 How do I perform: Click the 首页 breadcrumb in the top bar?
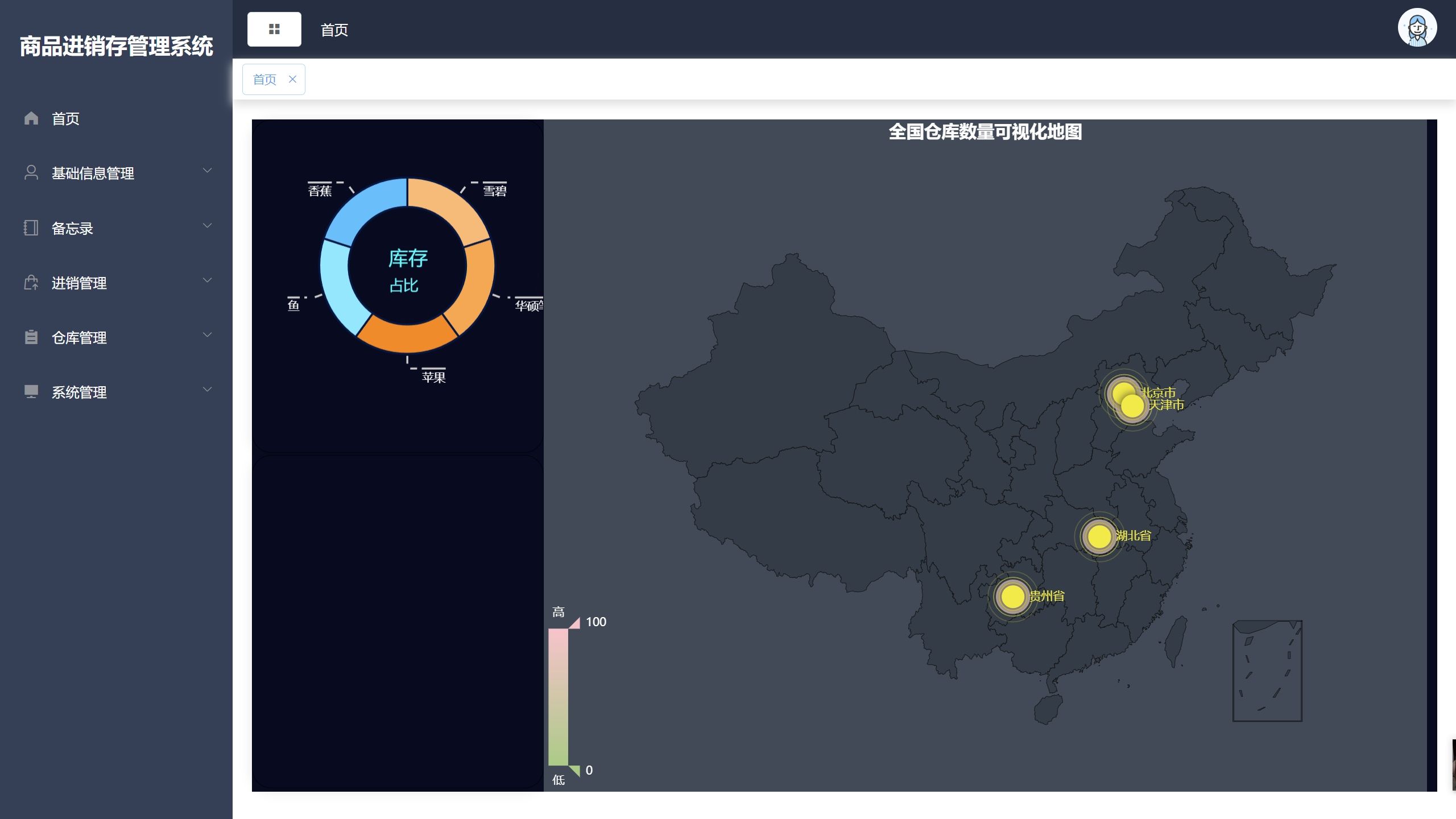pyautogui.click(x=335, y=30)
